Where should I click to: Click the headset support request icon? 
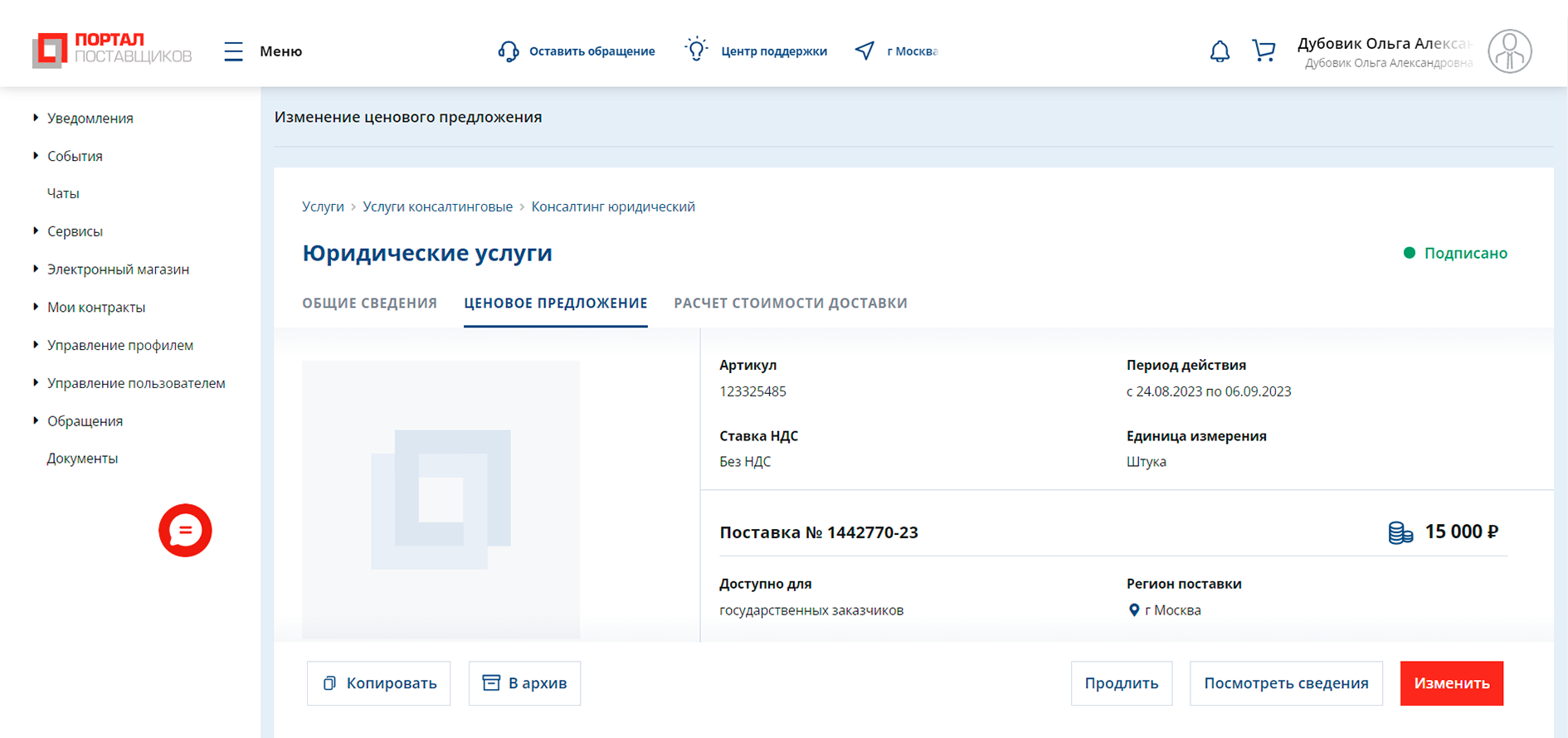point(509,51)
